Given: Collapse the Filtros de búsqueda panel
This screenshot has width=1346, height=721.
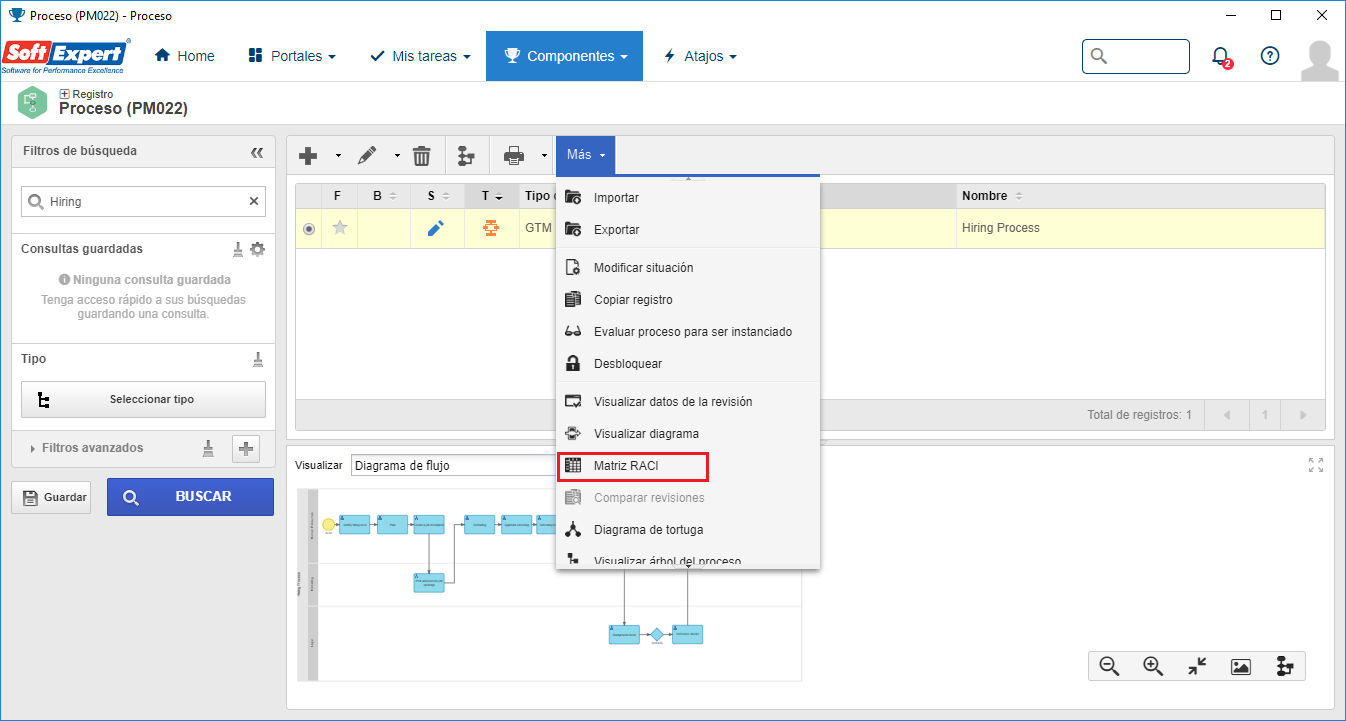Looking at the screenshot, I should click(x=257, y=152).
